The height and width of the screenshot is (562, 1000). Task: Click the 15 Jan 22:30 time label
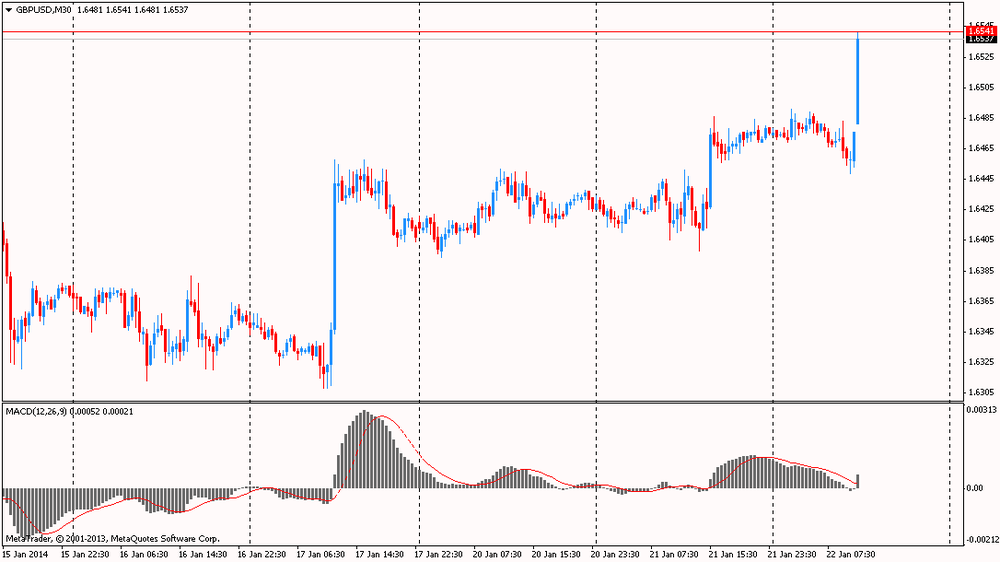(x=85, y=554)
